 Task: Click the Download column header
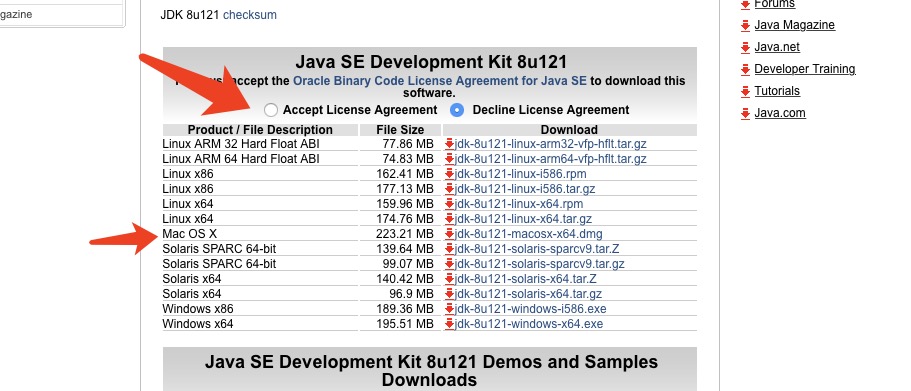(569, 130)
